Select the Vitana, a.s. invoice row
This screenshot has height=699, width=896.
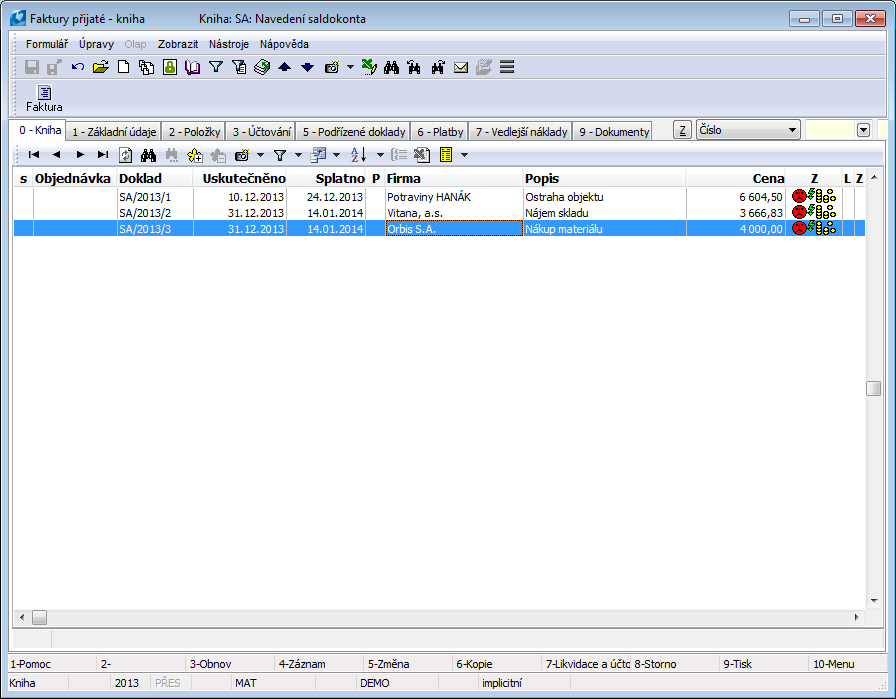point(417,213)
